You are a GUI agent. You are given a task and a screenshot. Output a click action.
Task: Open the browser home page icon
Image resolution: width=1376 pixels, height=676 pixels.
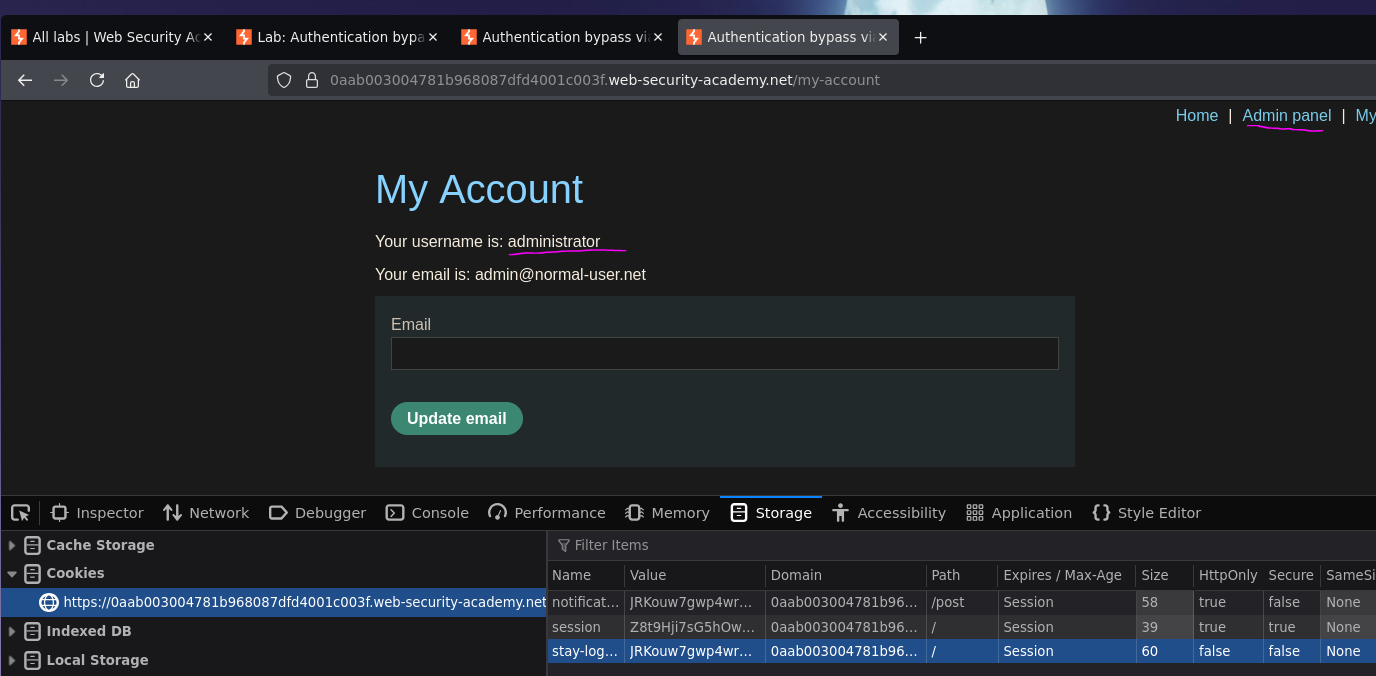click(x=132, y=80)
